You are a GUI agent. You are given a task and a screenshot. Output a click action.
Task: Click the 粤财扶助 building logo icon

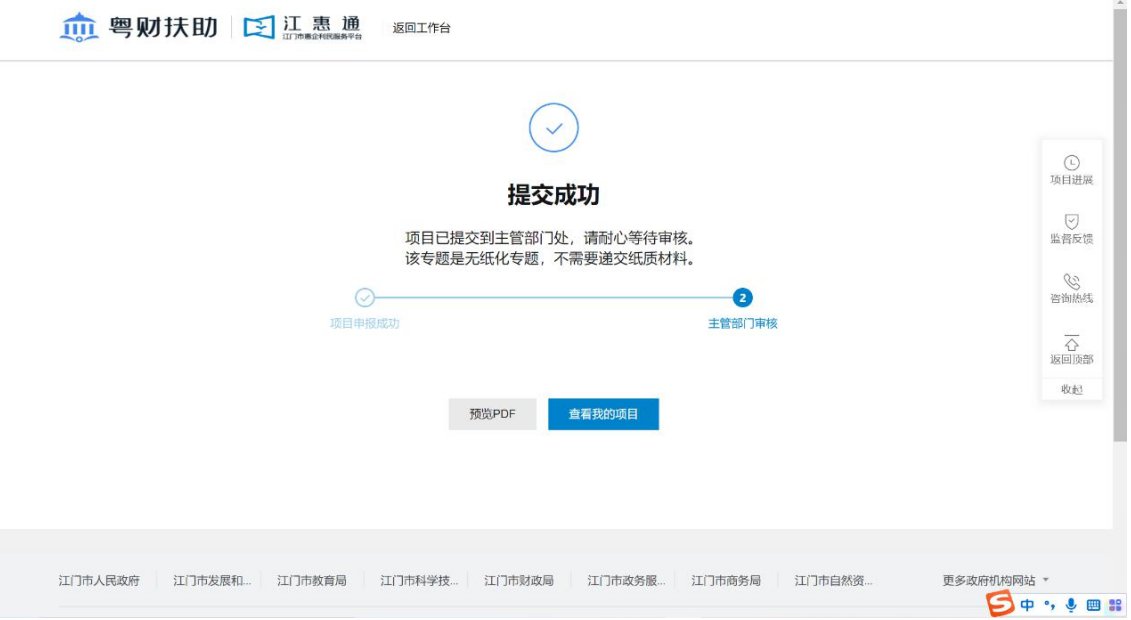(79, 27)
